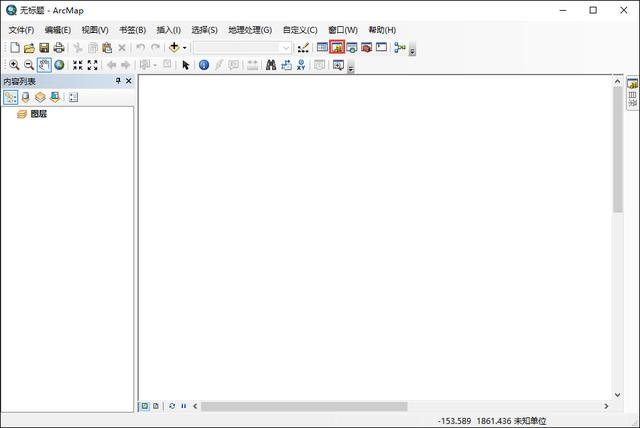Show the Table of Contents window icon
The image size is (640, 428).
[x=322, y=47]
